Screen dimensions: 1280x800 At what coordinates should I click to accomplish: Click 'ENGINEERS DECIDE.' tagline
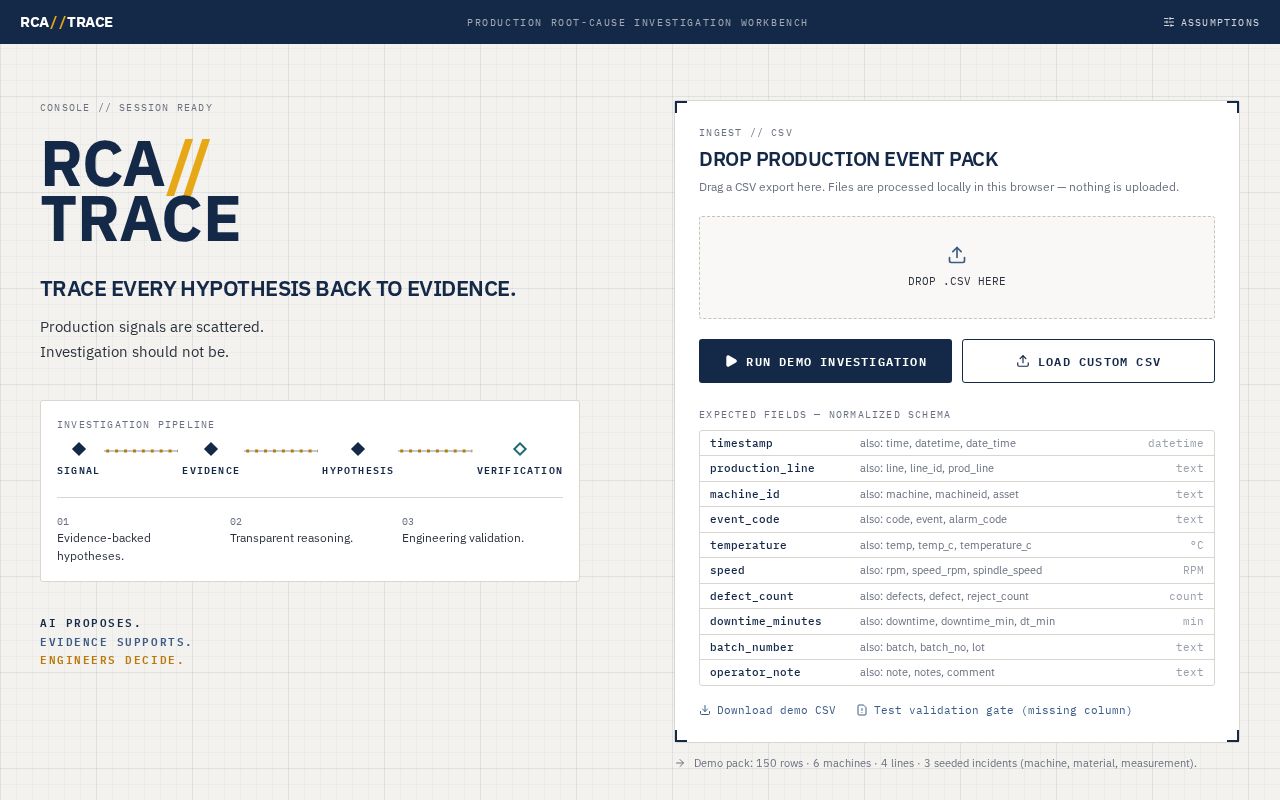pyautogui.click(x=112, y=660)
